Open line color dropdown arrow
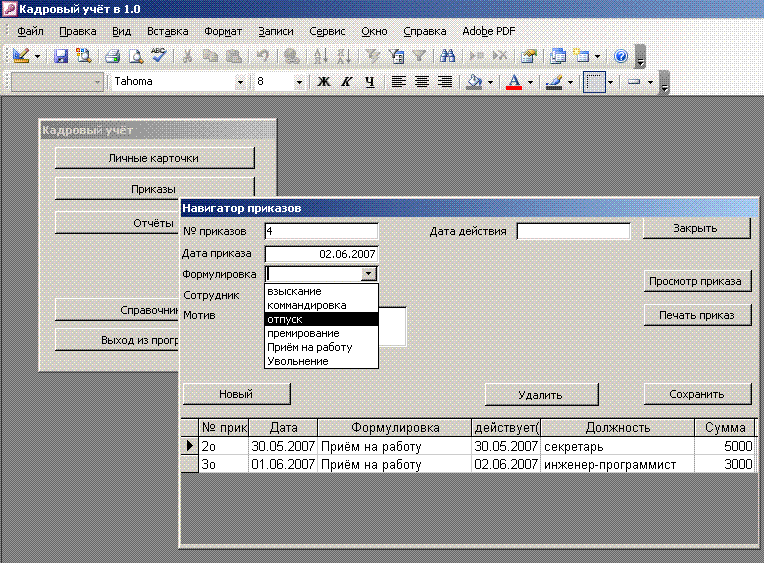The height and width of the screenshot is (563, 764). (571, 82)
